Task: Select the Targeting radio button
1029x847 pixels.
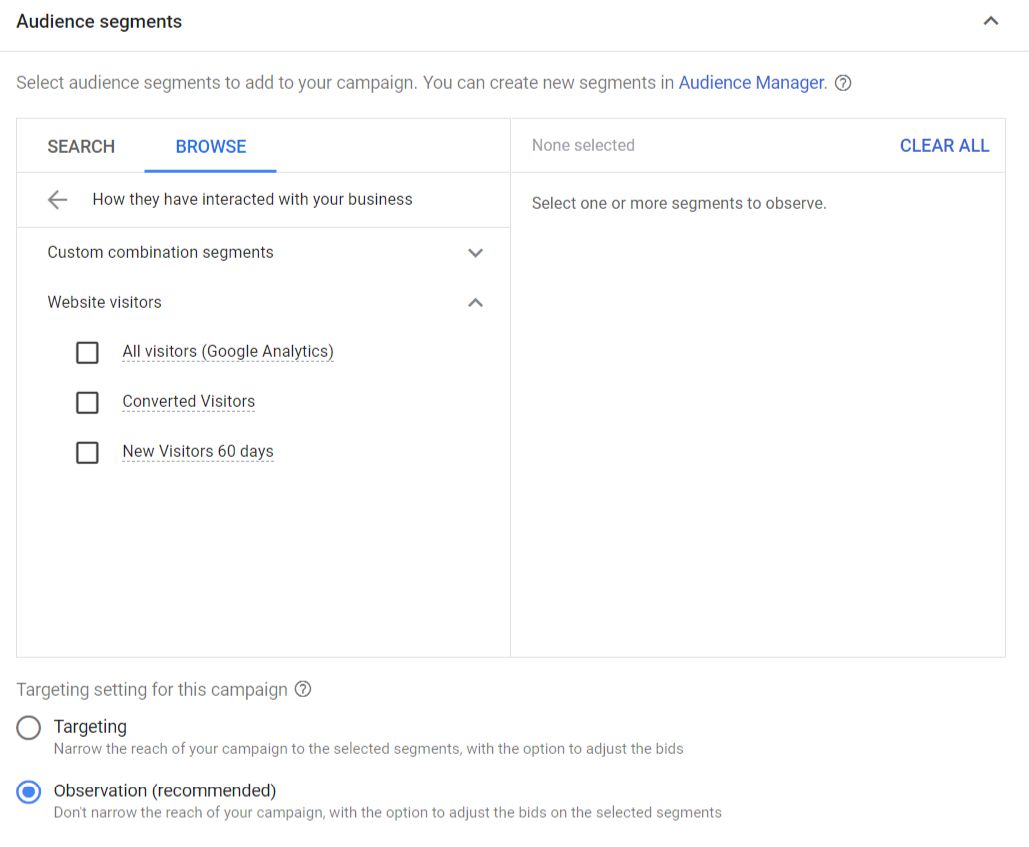Action: 28,727
